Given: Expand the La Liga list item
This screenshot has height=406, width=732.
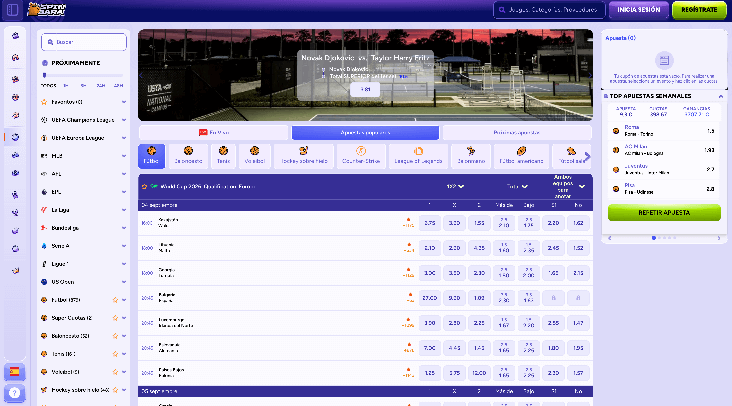Looking at the screenshot, I should click(x=124, y=210).
